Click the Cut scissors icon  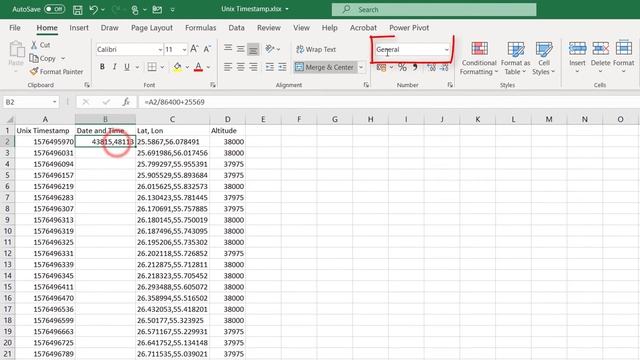tap(34, 45)
